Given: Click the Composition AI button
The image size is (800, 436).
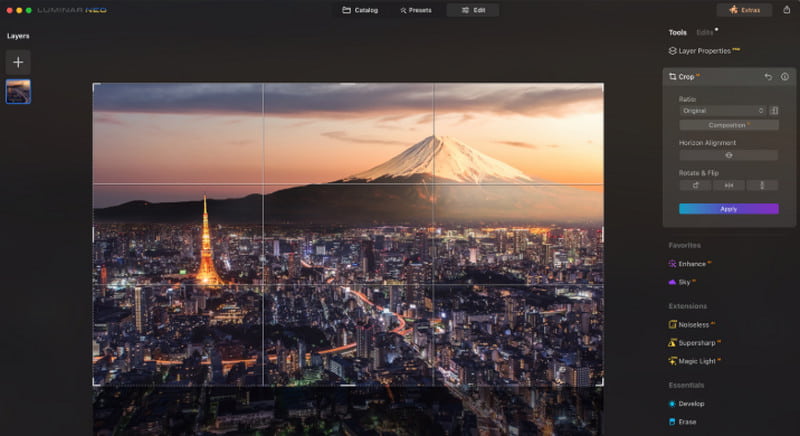Looking at the screenshot, I should pyautogui.click(x=729, y=125).
